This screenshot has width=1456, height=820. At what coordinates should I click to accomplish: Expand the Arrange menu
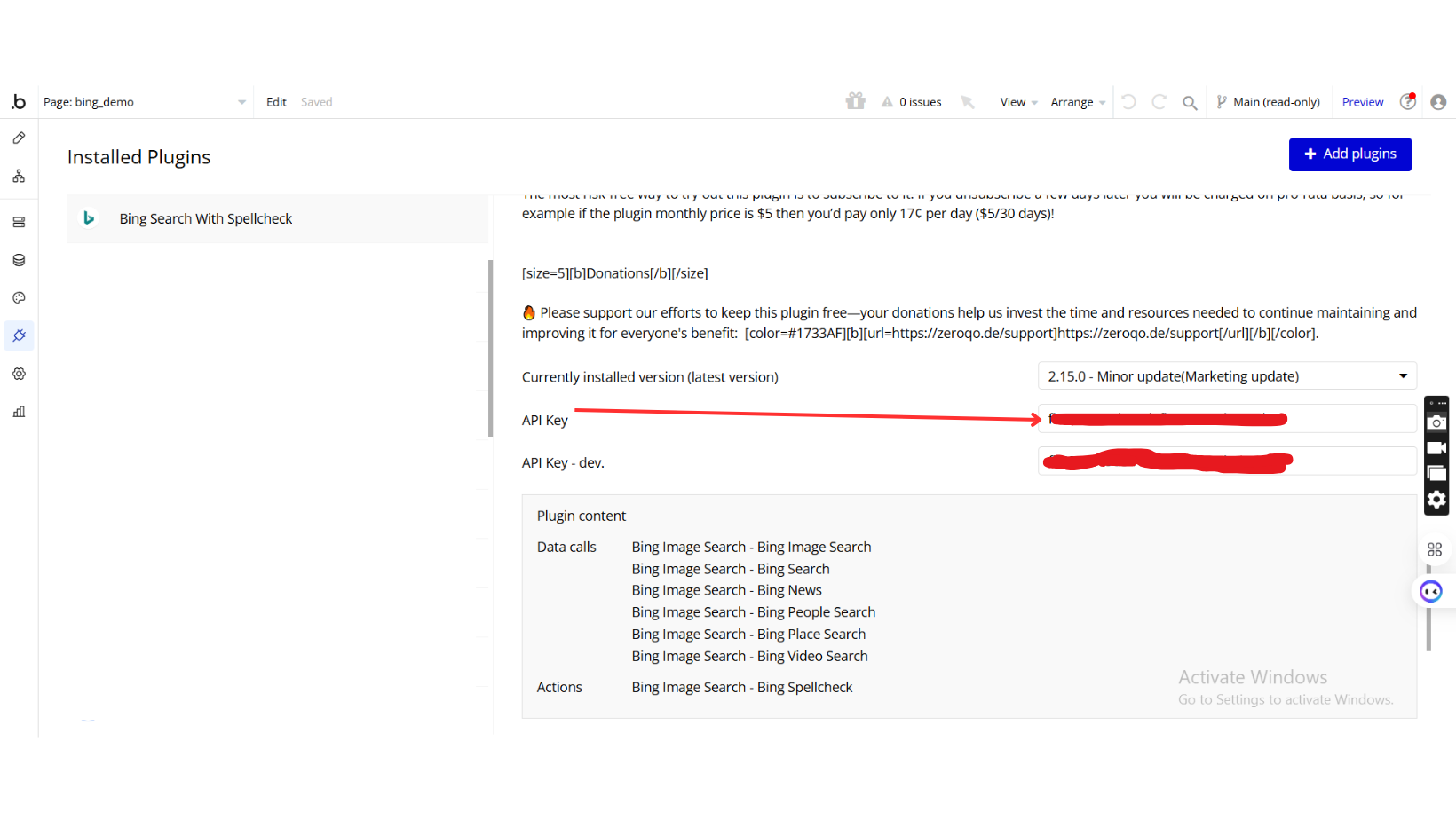point(1077,102)
